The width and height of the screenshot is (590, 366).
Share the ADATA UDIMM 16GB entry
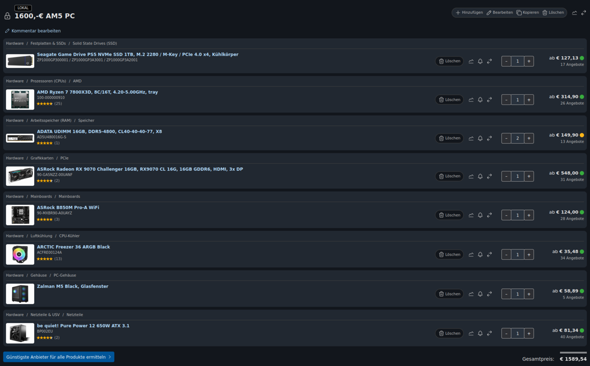pyautogui.click(x=471, y=138)
